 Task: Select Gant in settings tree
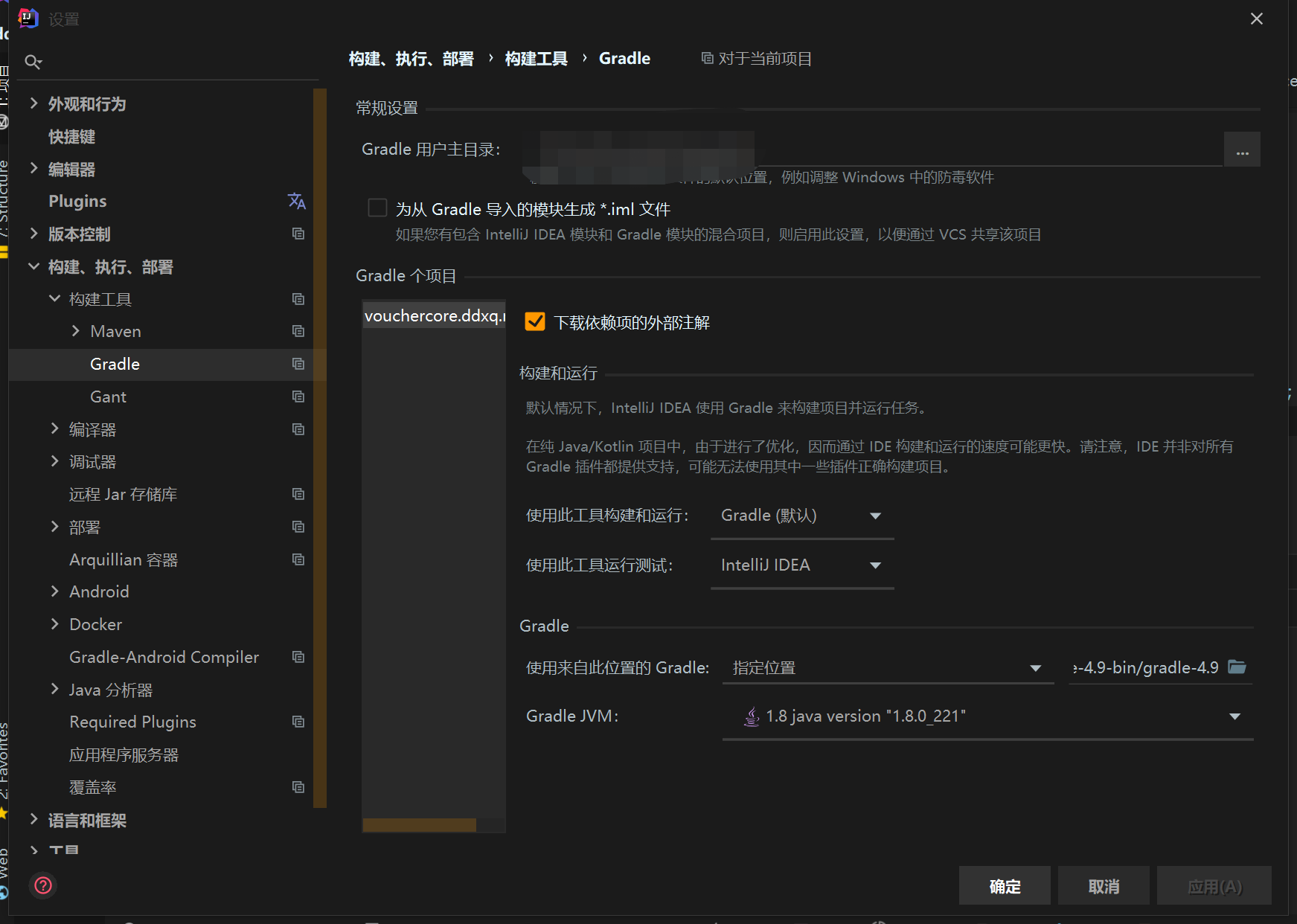tap(108, 397)
